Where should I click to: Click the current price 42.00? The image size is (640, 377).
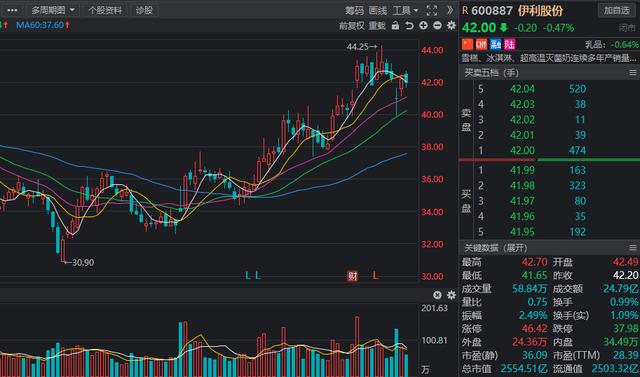(x=479, y=27)
